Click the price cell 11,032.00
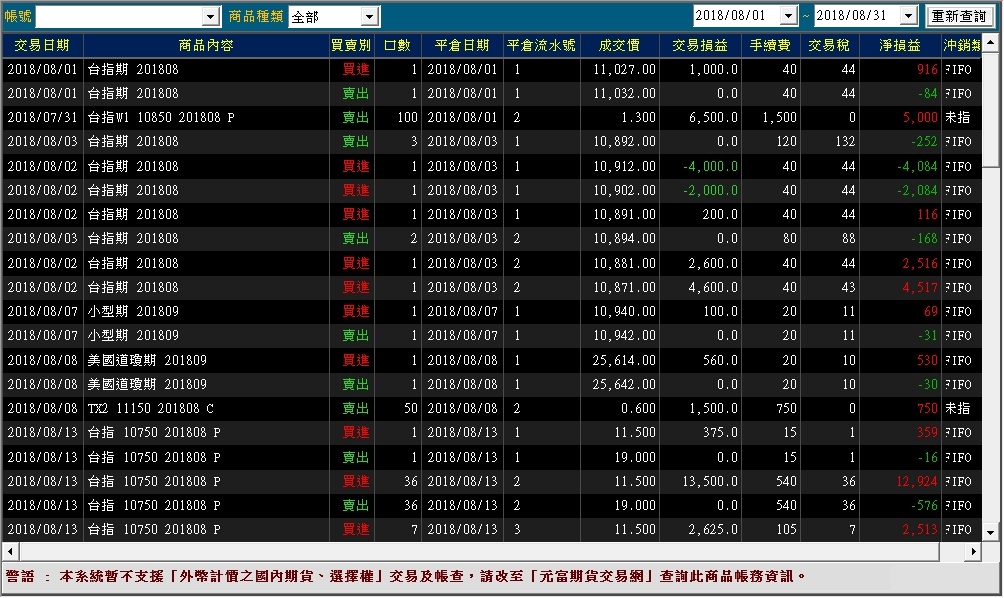The width and height of the screenshot is (1004, 598). (x=624, y=93)
